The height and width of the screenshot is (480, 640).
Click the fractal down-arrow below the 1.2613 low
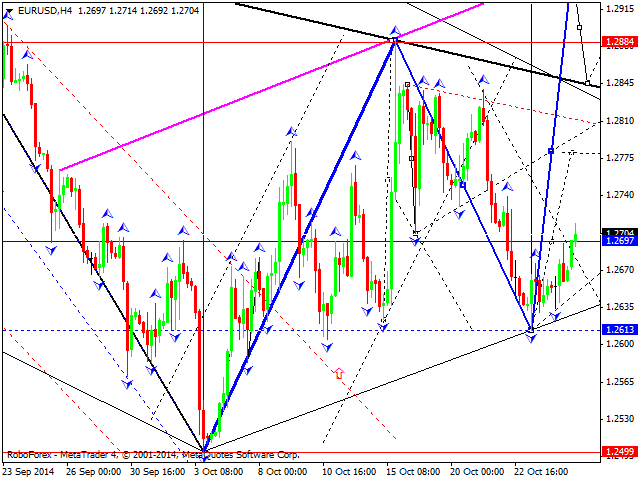531,338
